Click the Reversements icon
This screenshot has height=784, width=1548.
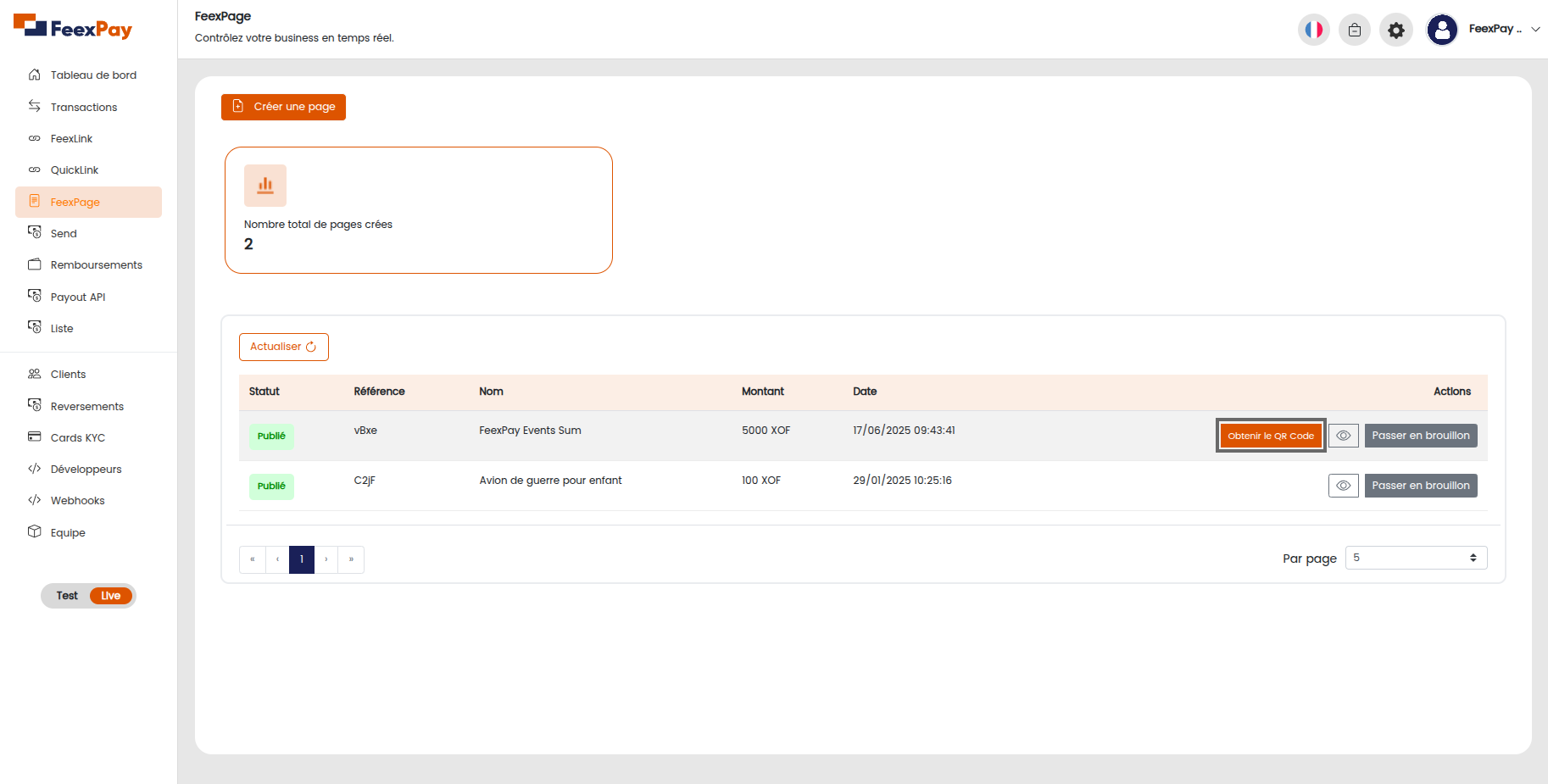tap(35, 405)
